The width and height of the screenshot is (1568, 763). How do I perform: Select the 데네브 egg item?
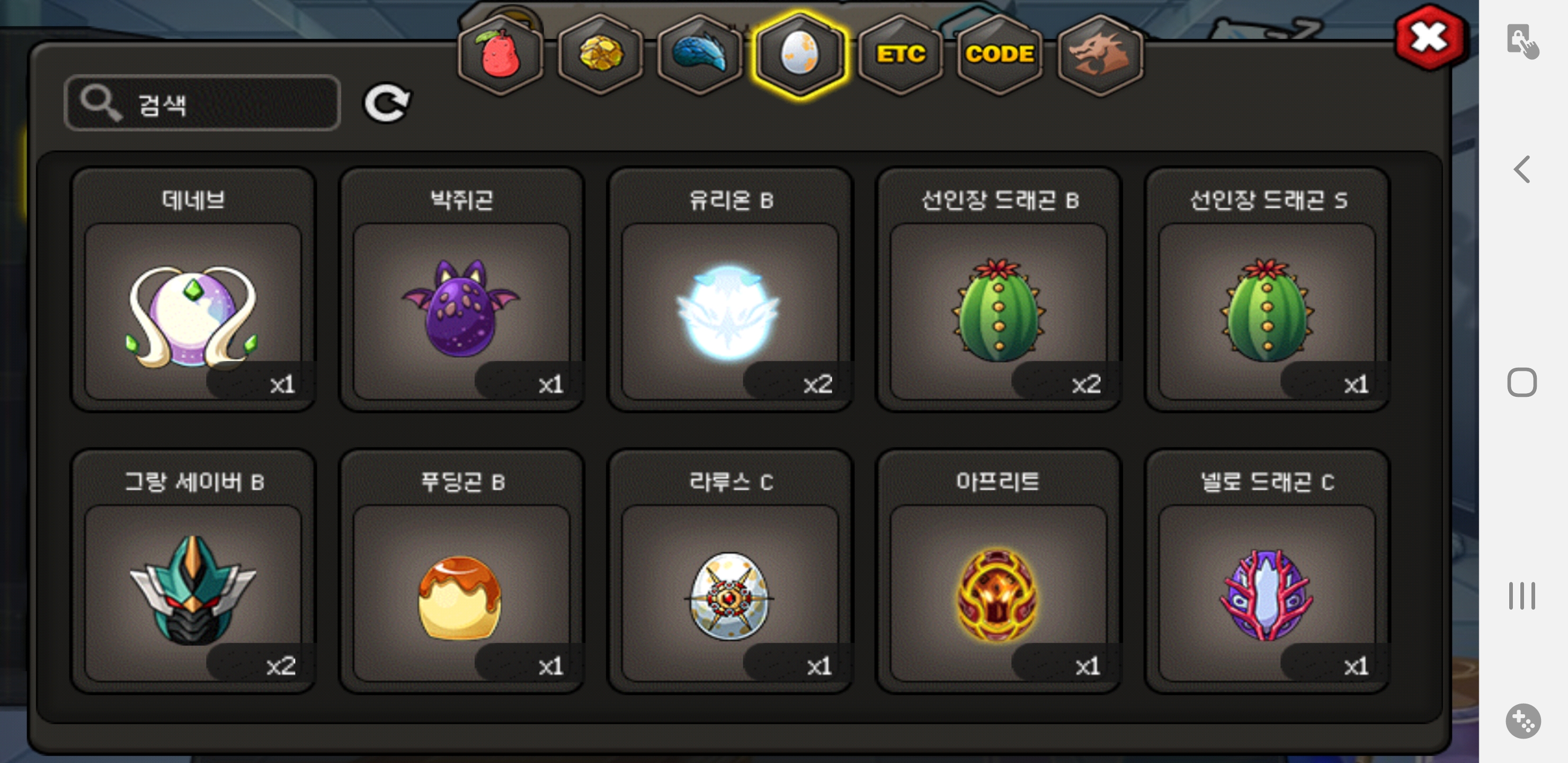tap(193, 290)
